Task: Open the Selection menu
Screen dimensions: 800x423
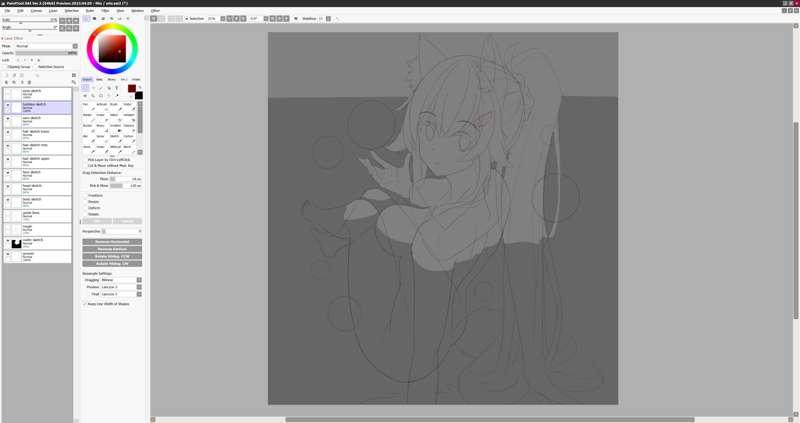Action: [71, 11]
